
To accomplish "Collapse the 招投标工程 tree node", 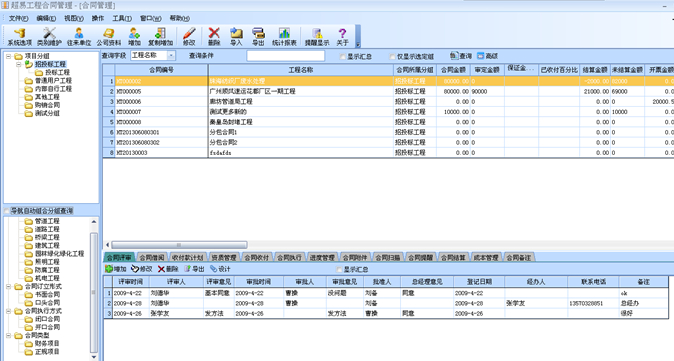I will pyautogui.click(x=18, y=64).
